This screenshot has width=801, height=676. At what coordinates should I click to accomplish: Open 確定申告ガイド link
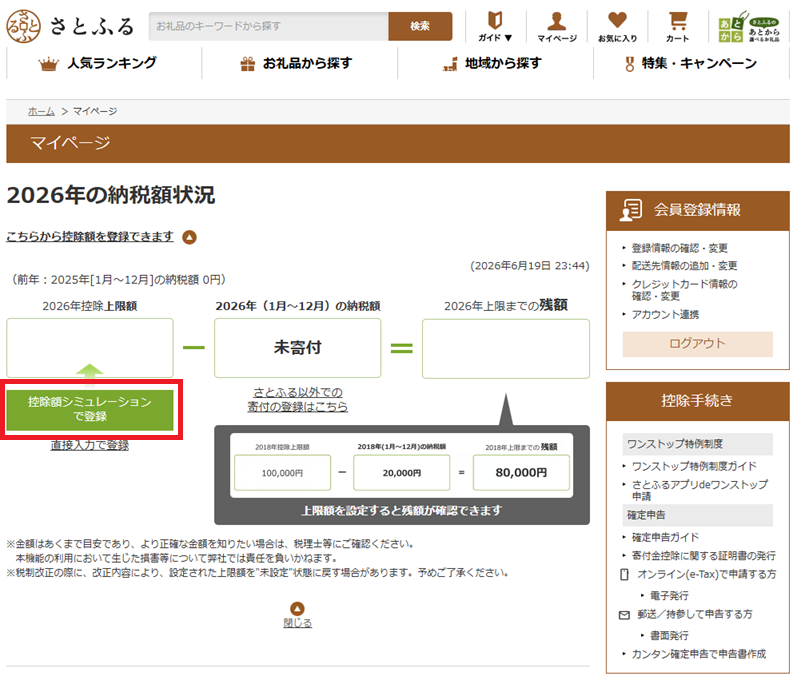[665, 537]
